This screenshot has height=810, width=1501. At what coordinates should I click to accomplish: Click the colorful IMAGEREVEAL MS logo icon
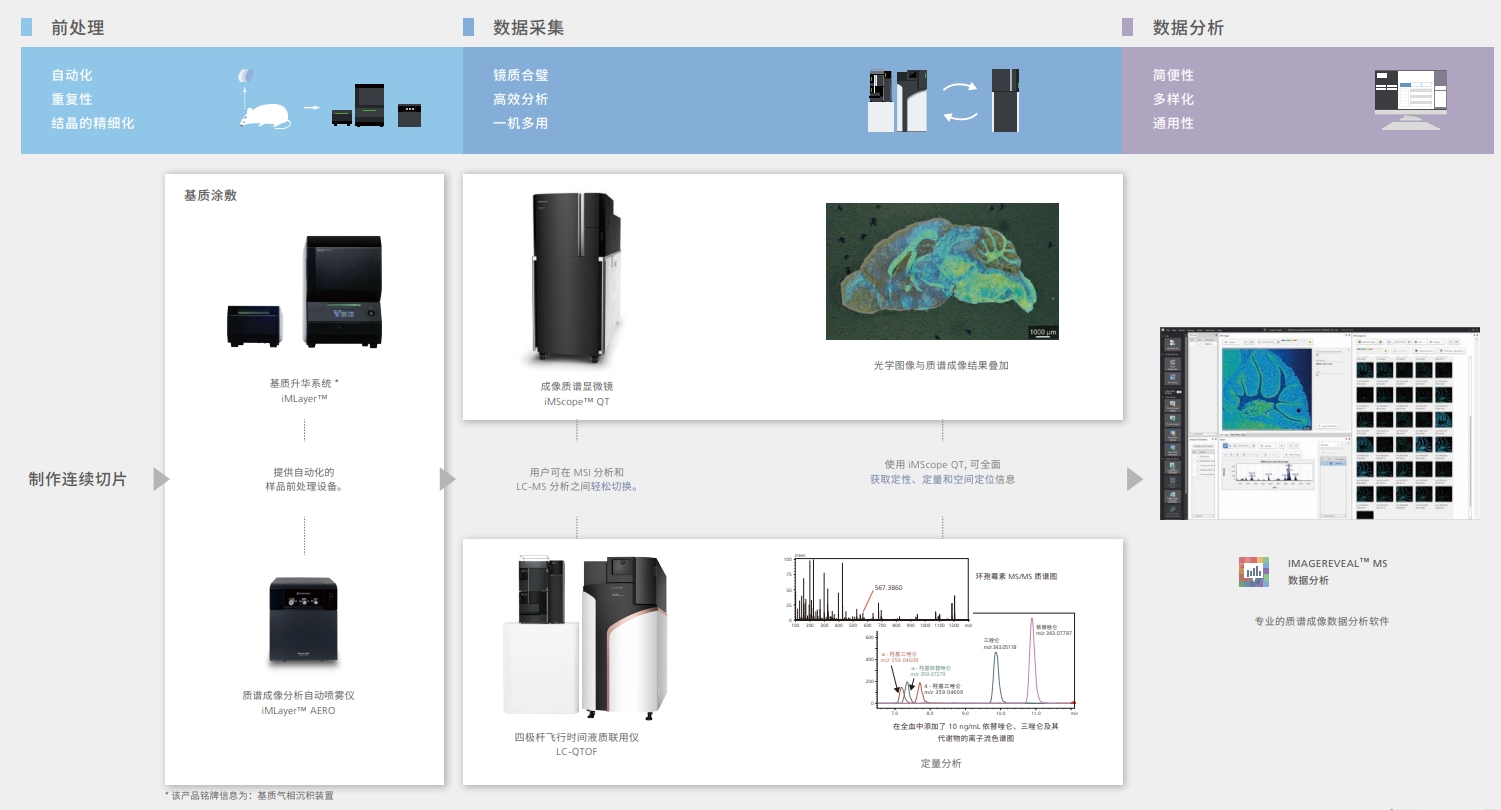pos(1253,572)
